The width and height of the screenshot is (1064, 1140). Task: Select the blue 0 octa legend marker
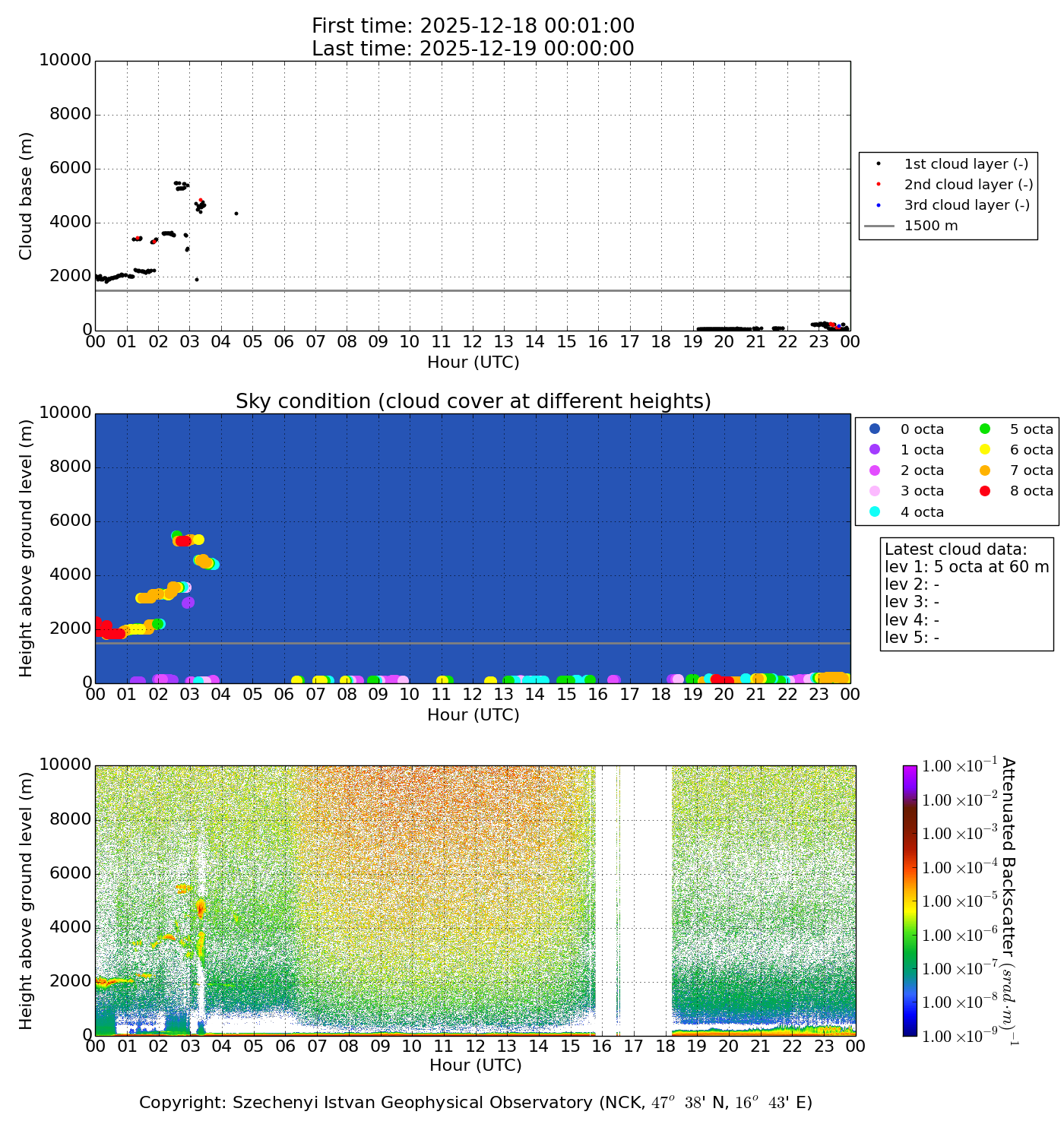tap(875, 429)
